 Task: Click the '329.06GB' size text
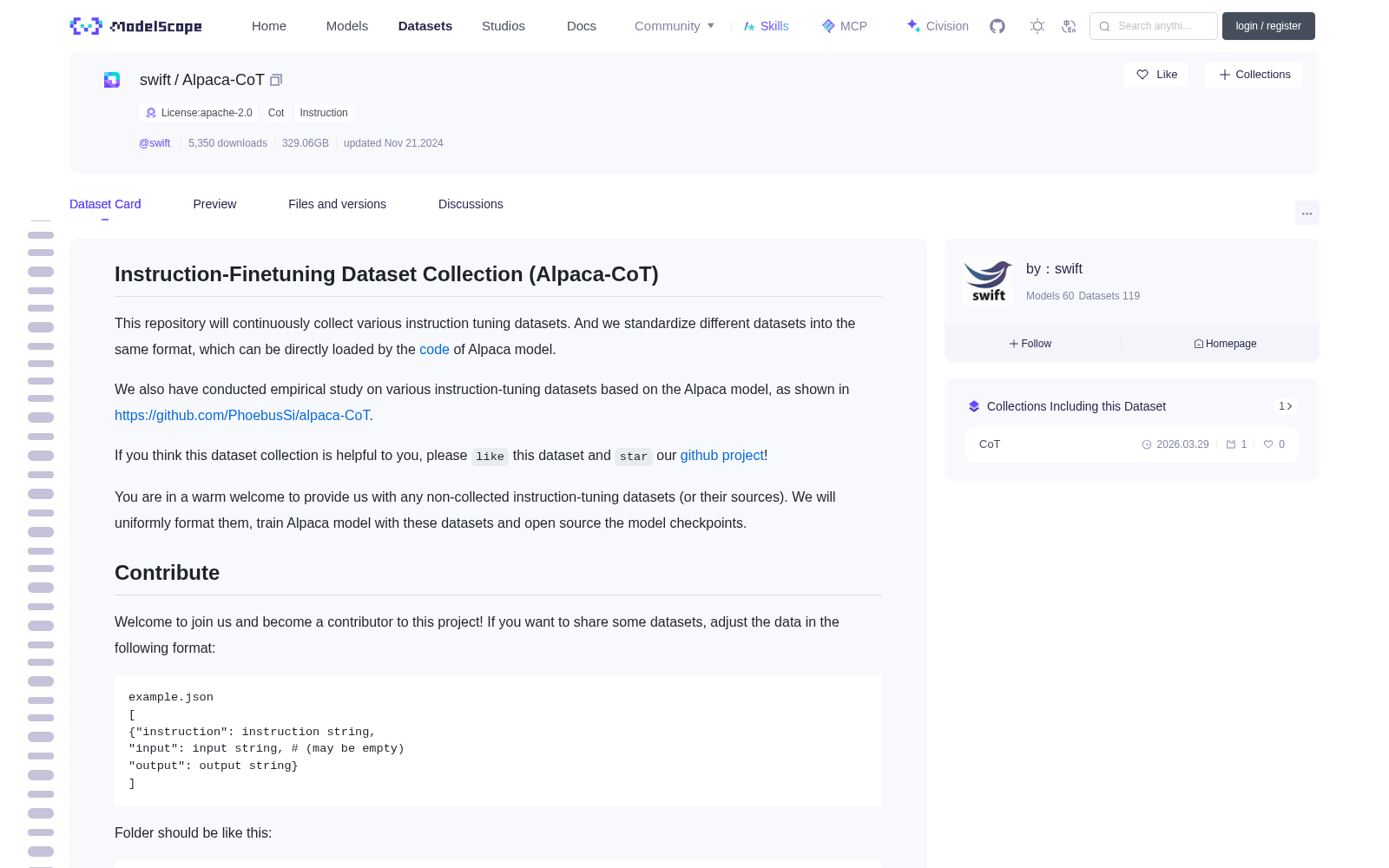306,143
